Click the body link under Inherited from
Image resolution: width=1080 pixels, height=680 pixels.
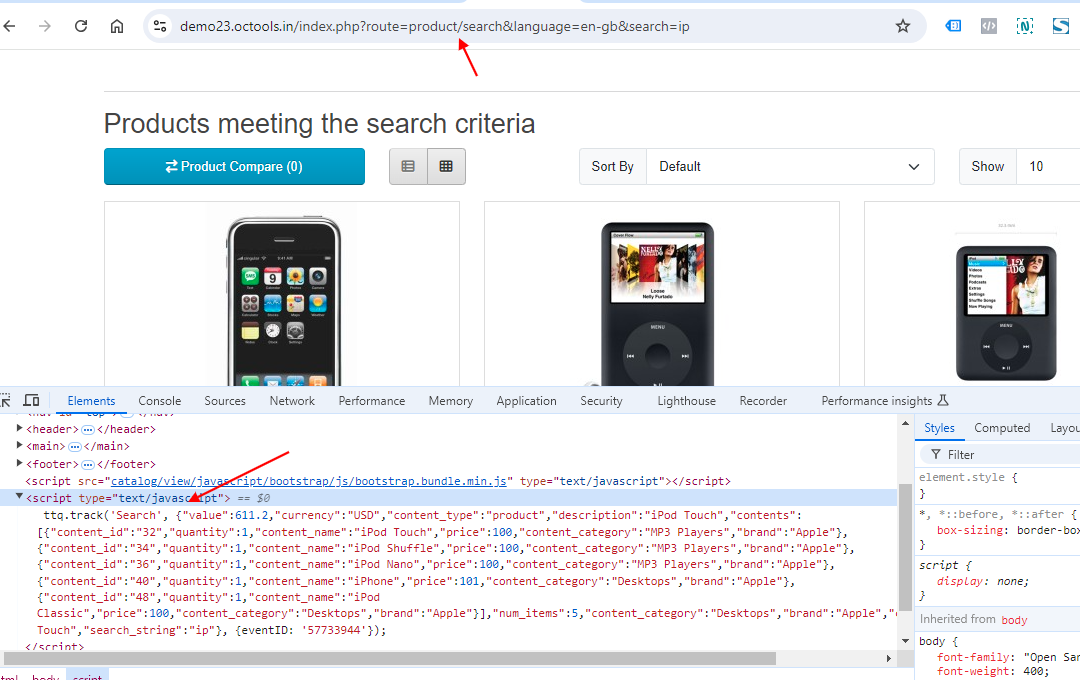tap(1014, 620)
